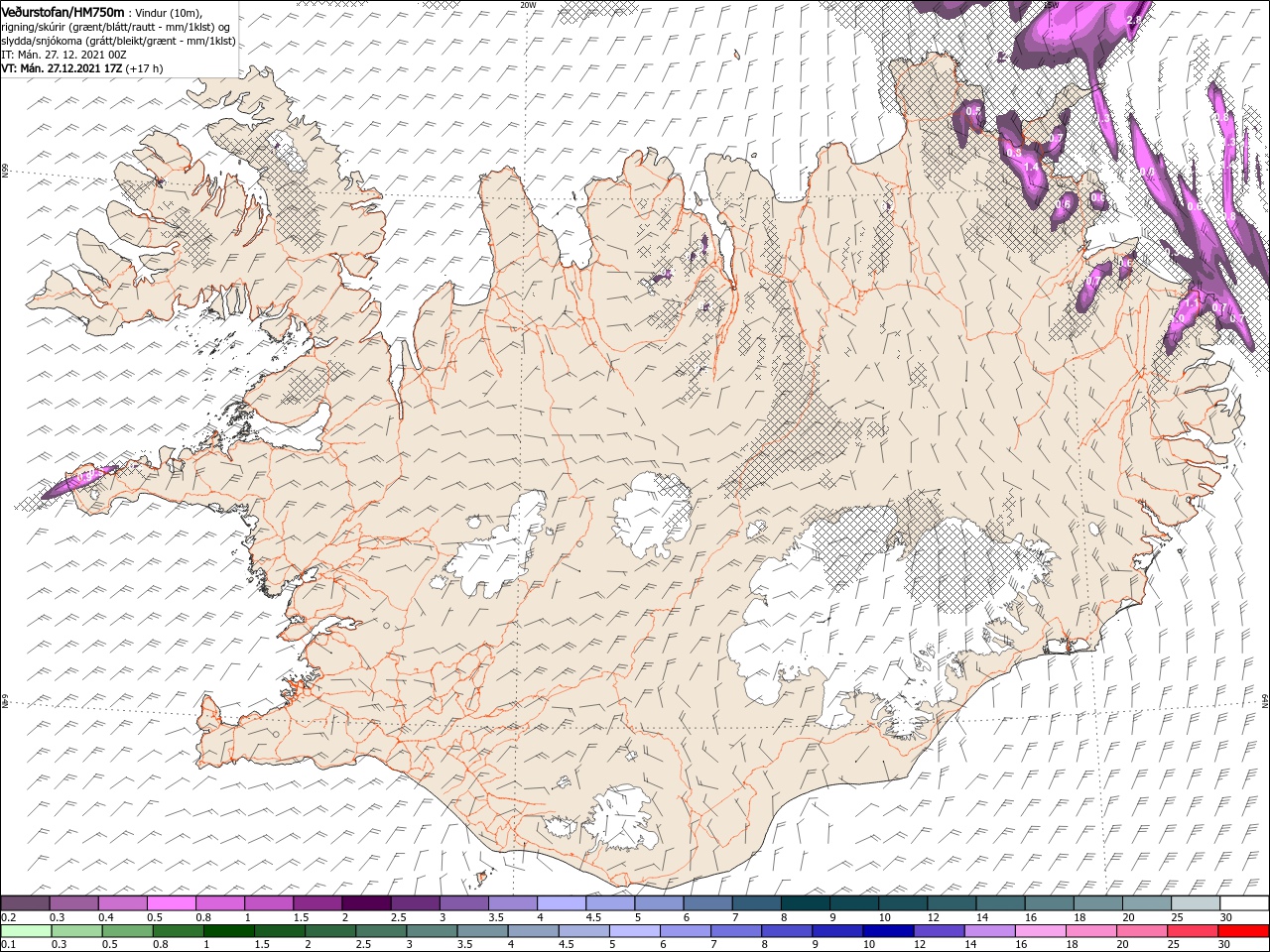Pick the pure red 30 swatch in rain scale
1270x952 pixels.
[1243, 931]
